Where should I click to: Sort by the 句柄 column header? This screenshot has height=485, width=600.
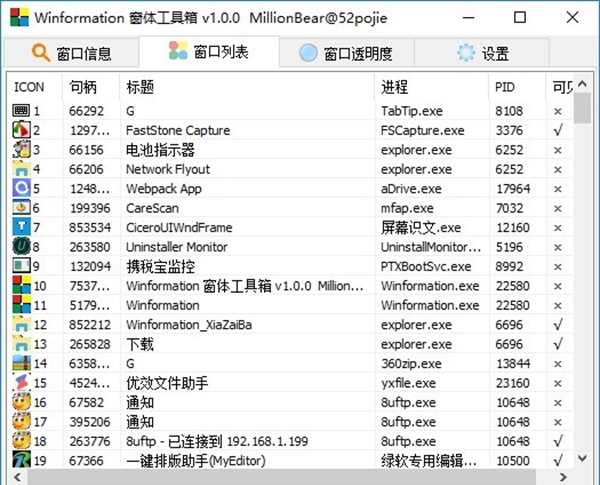point(91,87)
